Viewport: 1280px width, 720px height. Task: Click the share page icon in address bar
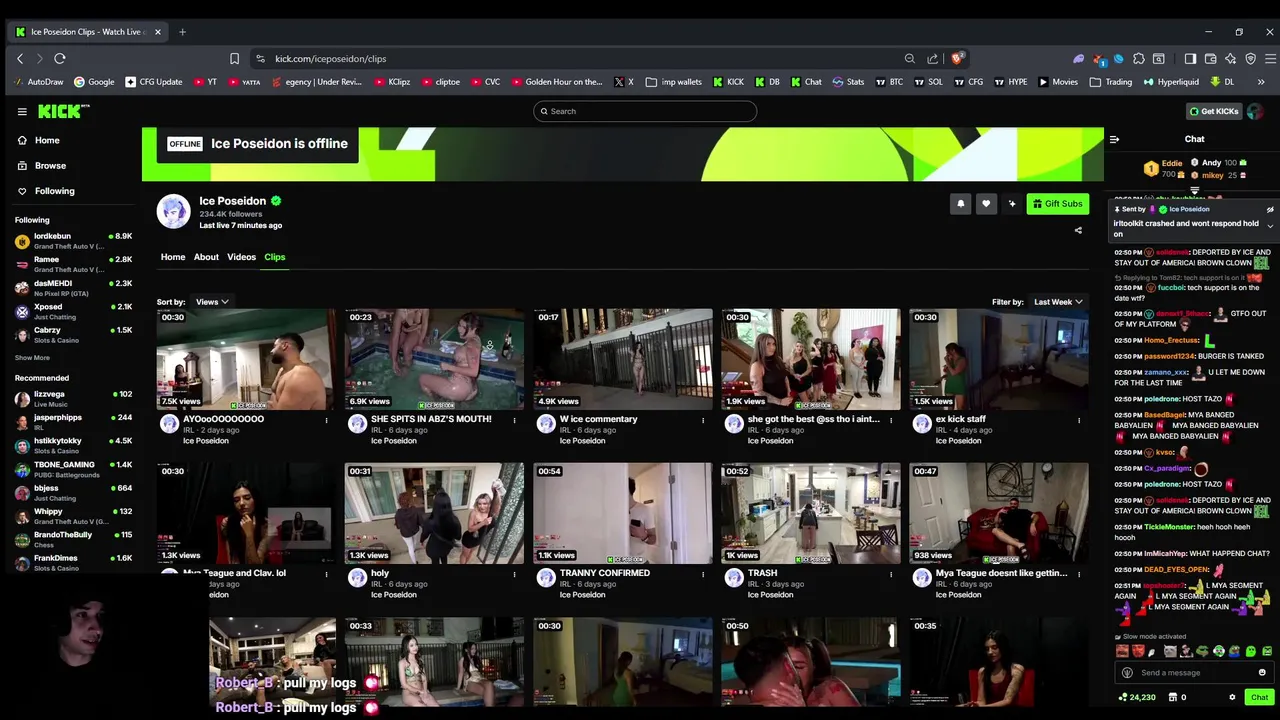pos(932,59)
